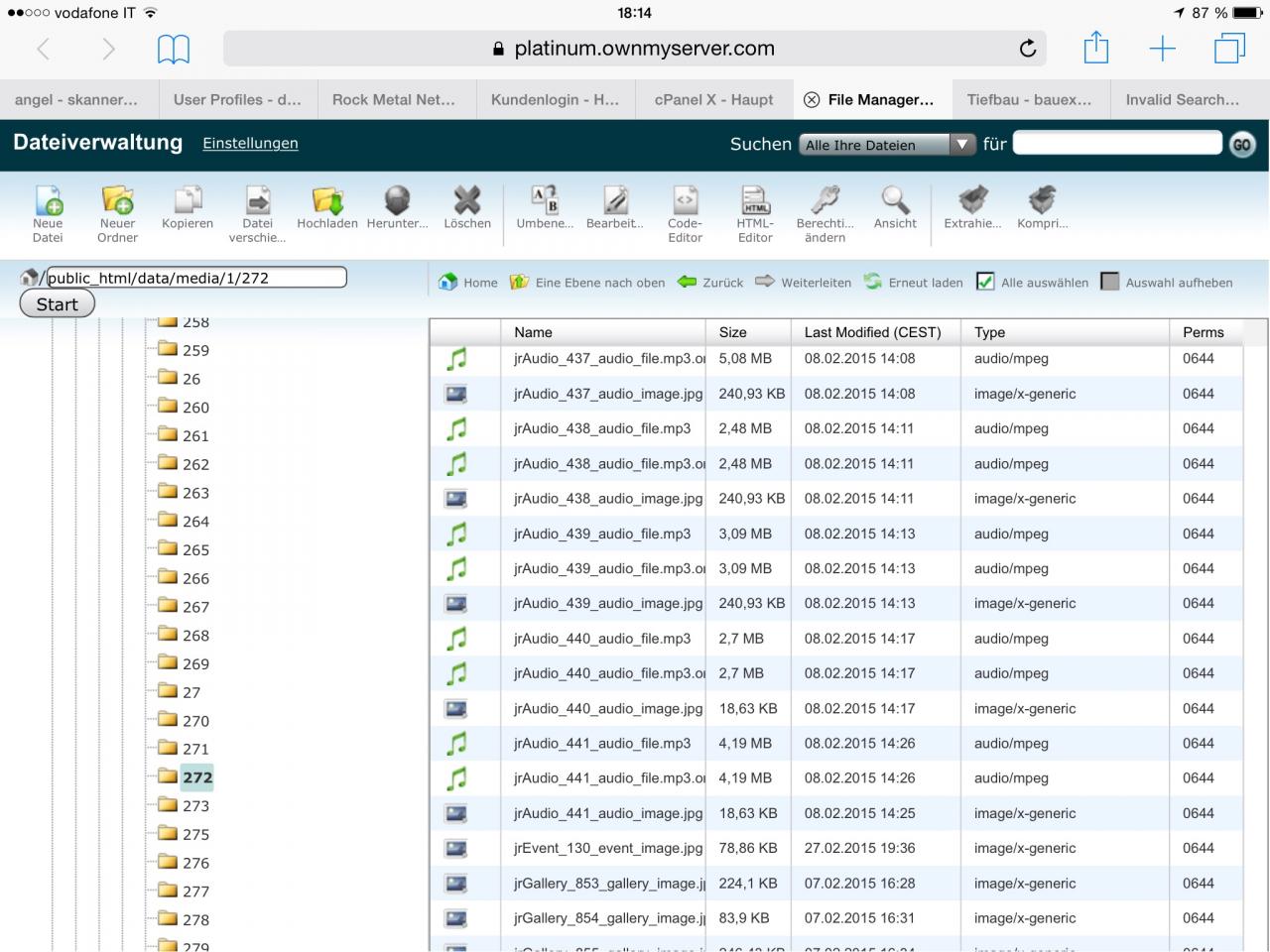The height and width of the screenshot is (952, 1270).
Task: Open Safari bookmarks book icon
Action: click(x=174, y=49)
